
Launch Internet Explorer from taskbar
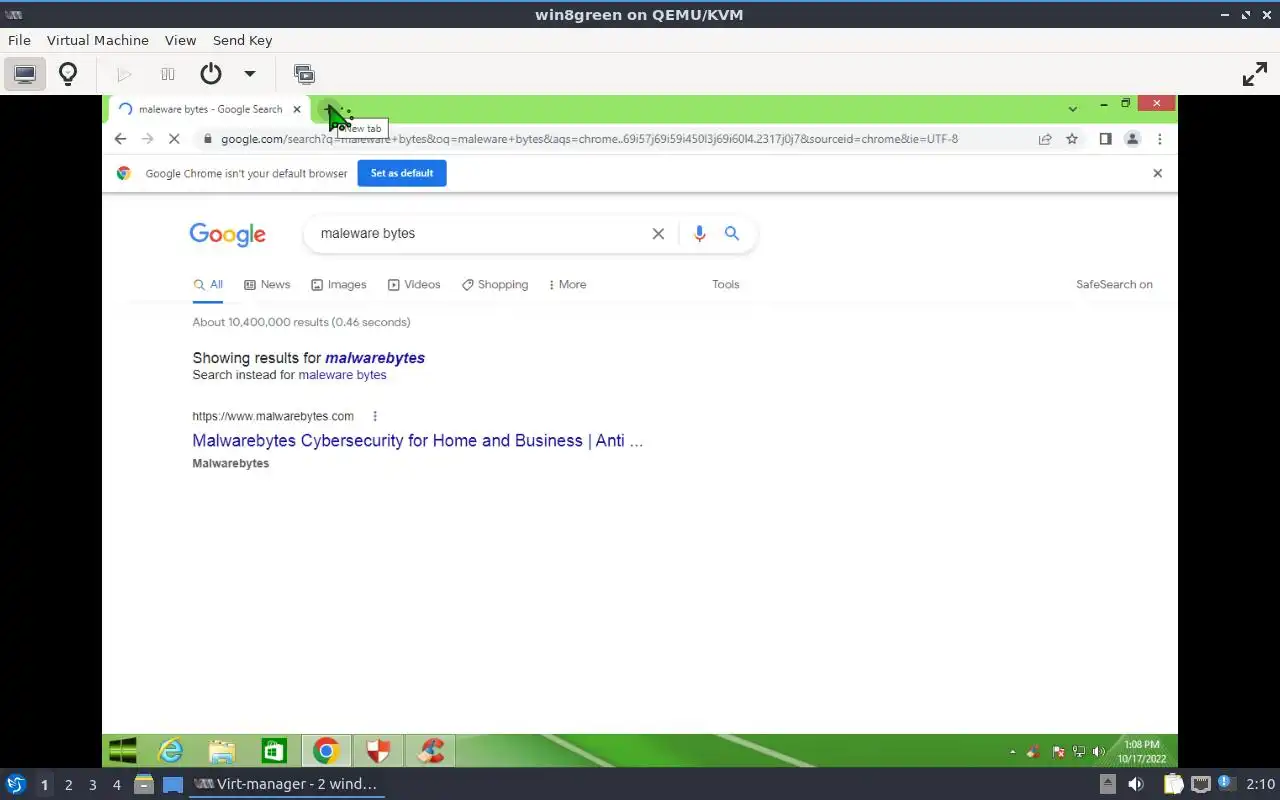click(172, 751)
